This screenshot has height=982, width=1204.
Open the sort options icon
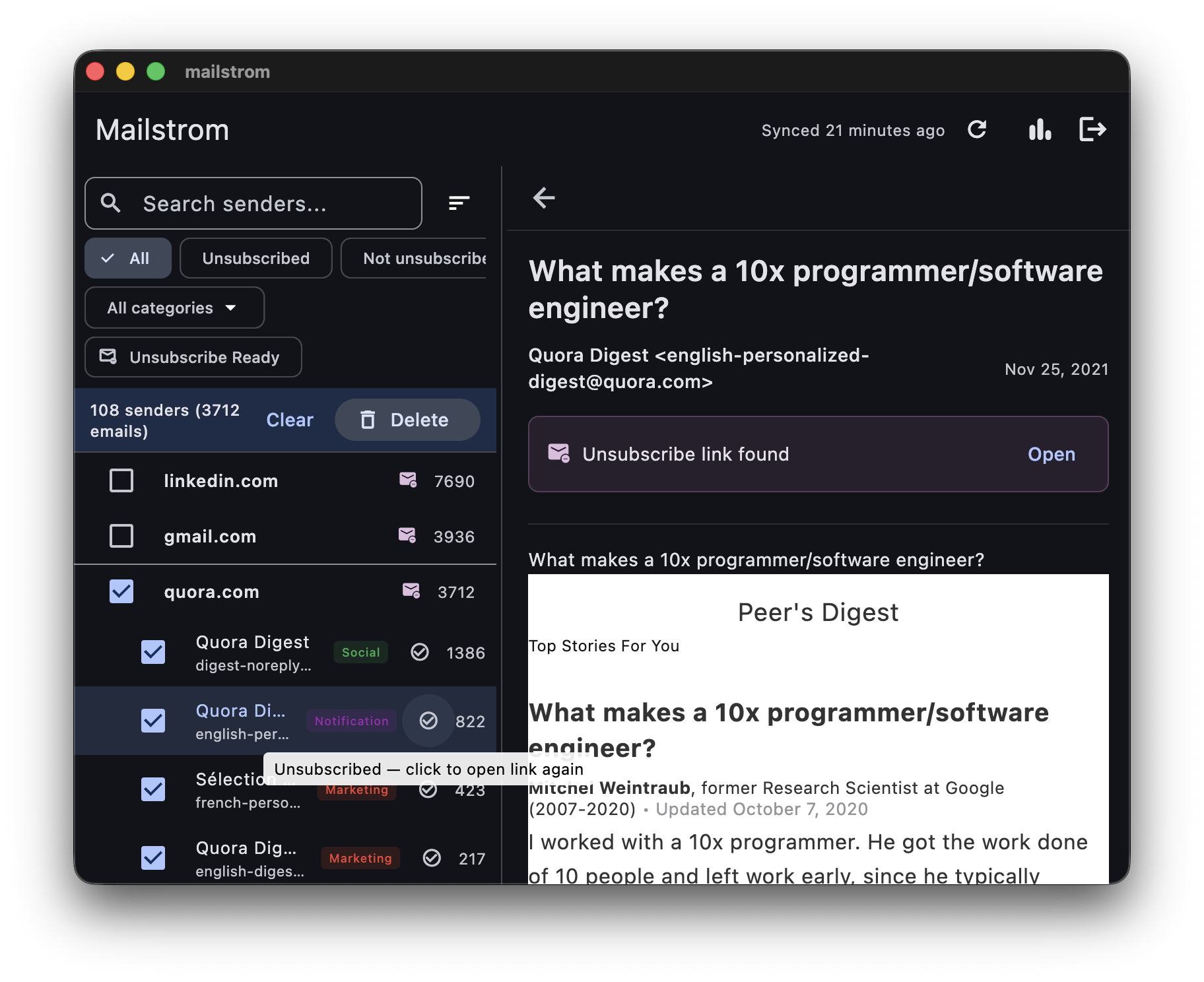click(x=459, y=203)
